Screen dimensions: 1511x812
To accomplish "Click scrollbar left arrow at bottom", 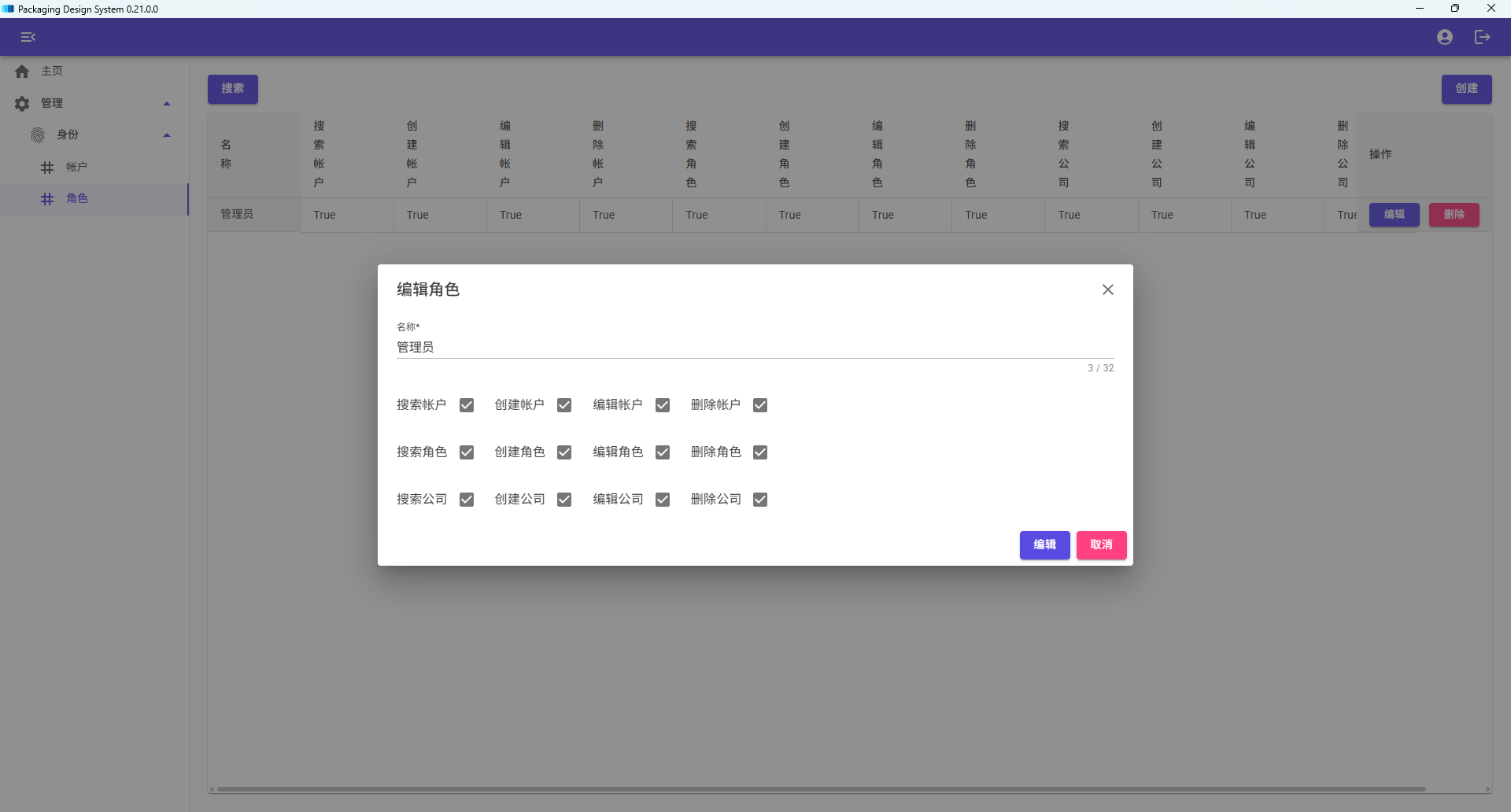I will click(212, 789).
